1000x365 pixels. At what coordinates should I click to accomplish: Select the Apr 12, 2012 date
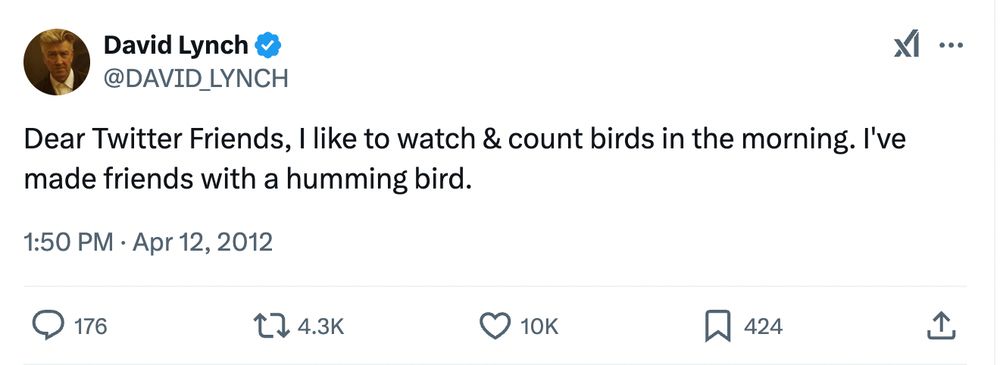(202, 242)
